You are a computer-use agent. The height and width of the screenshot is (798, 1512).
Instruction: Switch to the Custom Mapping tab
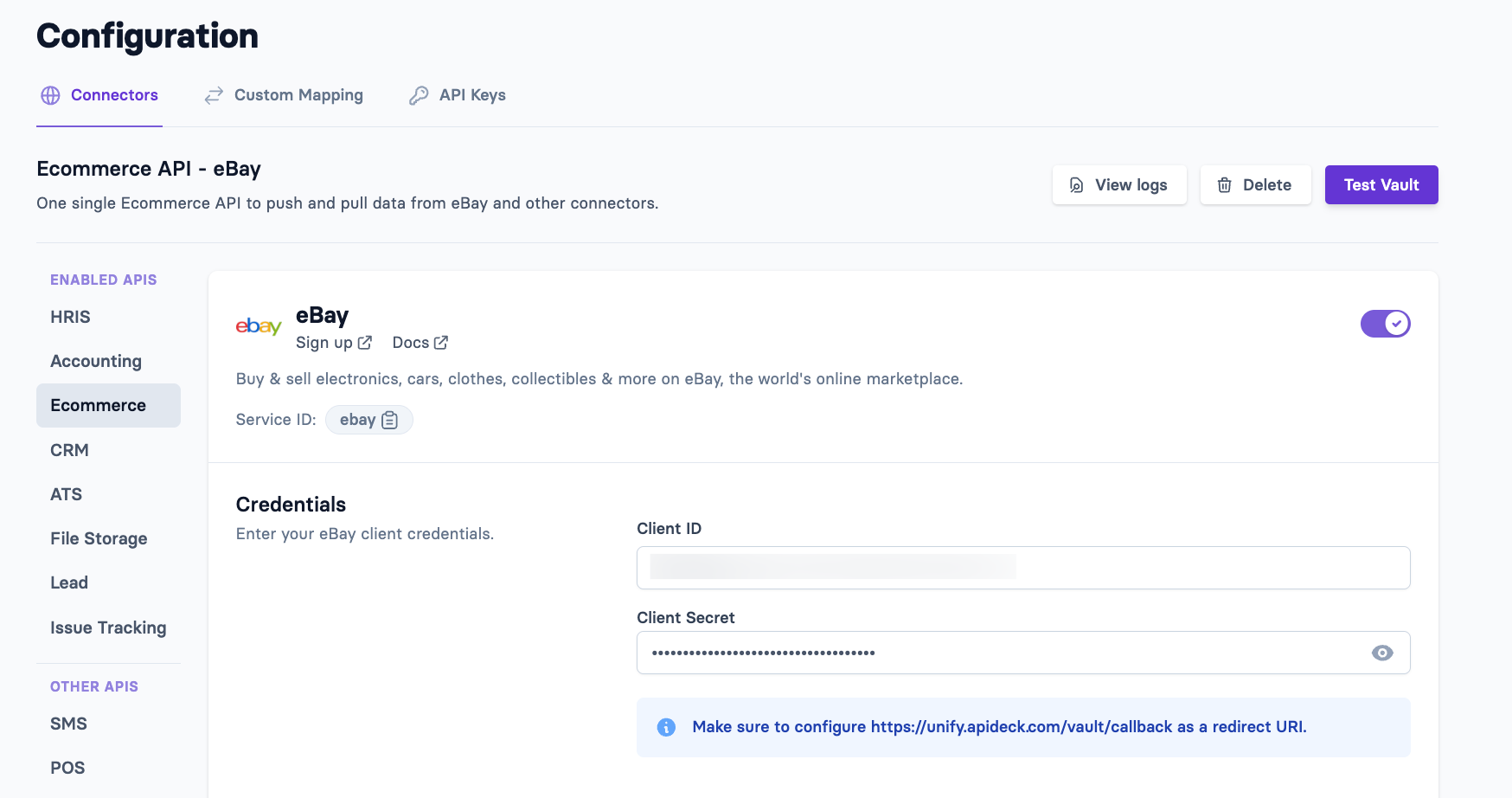pos(298,95)
